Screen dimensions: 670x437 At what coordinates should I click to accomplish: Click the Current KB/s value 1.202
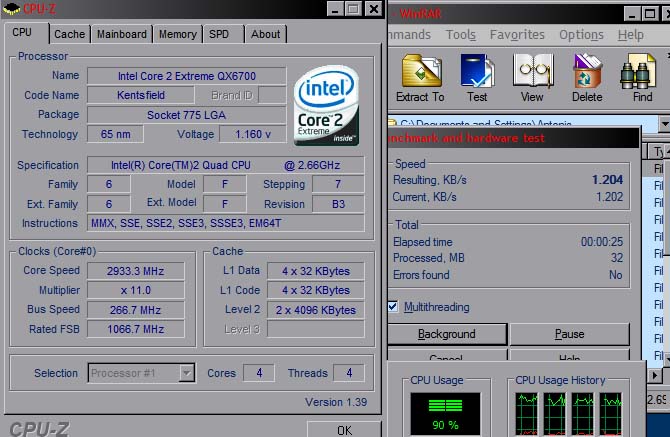[x=609, y=197]
